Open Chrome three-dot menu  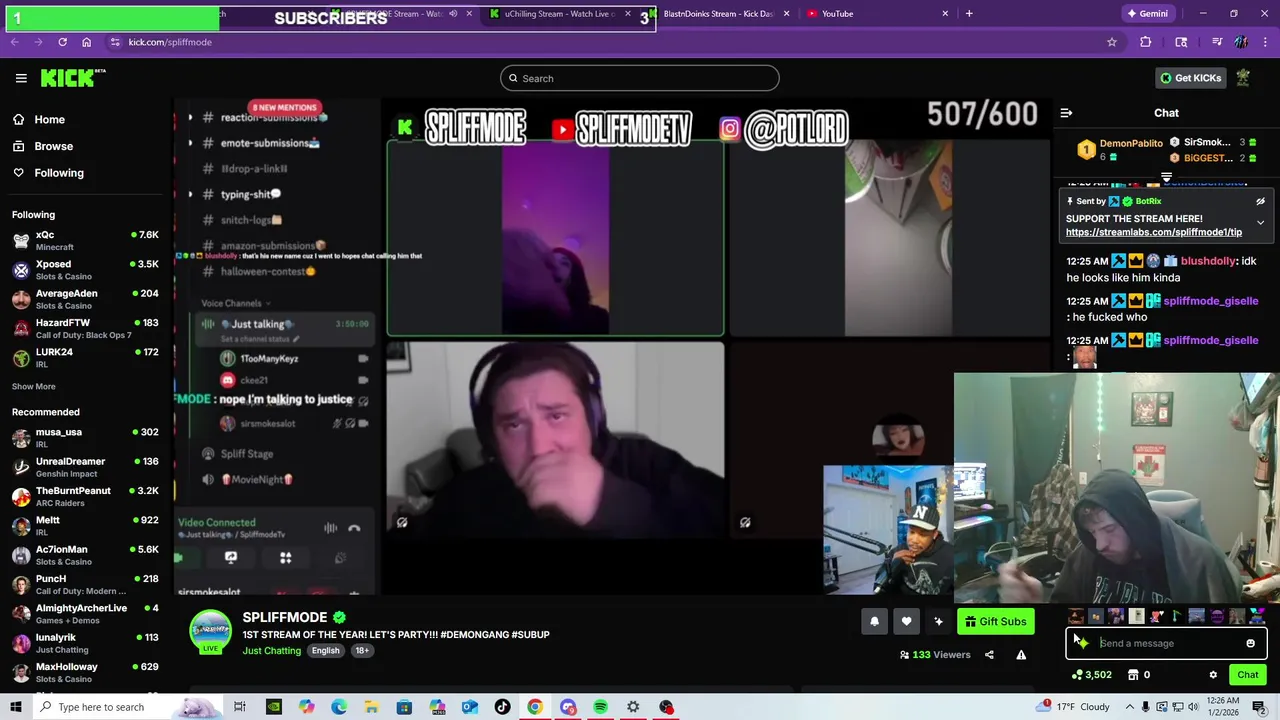tap(1264, 42)
